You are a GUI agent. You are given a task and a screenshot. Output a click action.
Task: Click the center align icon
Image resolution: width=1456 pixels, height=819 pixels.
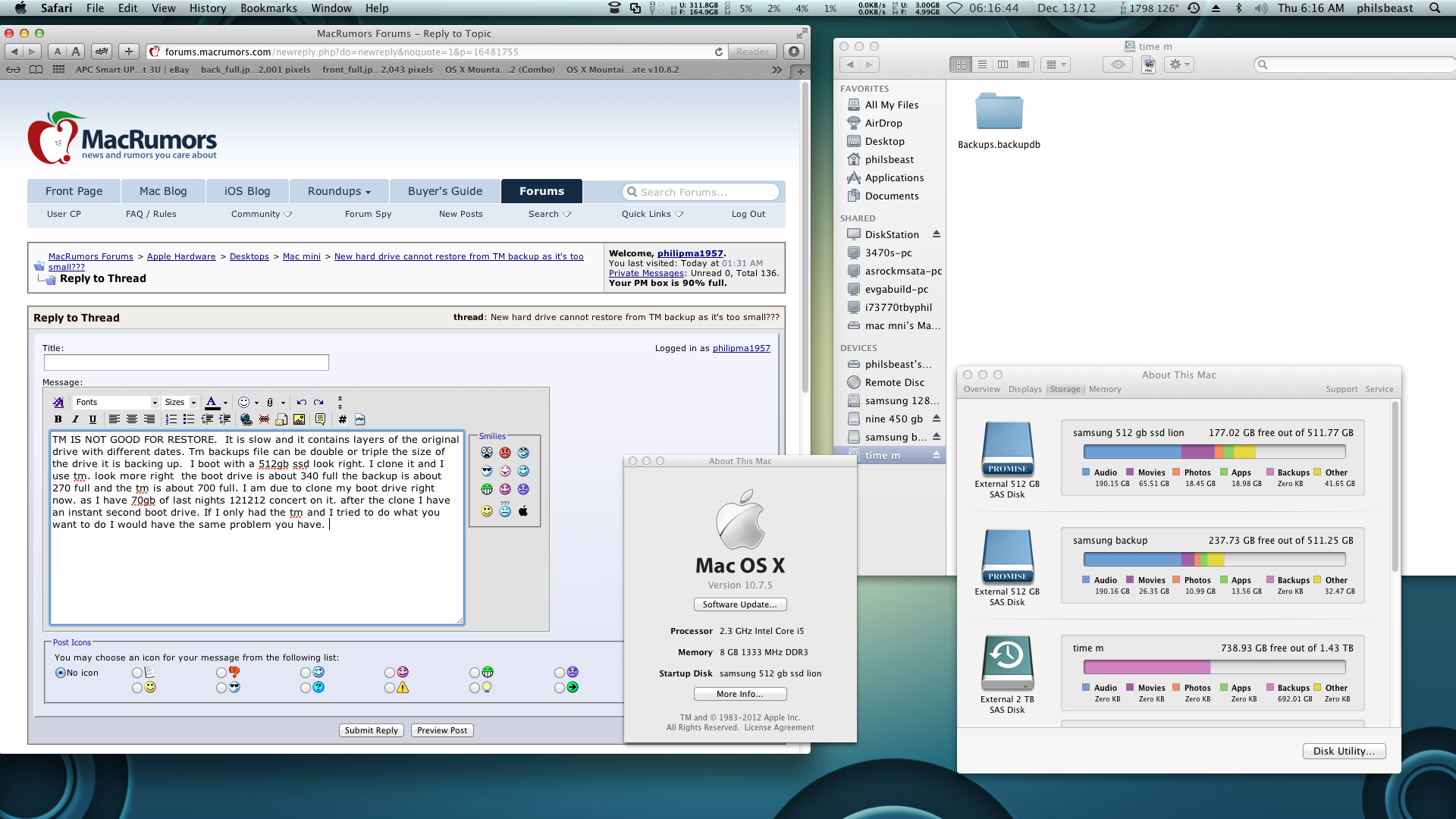pyautogui.click(x=132, y=419)
